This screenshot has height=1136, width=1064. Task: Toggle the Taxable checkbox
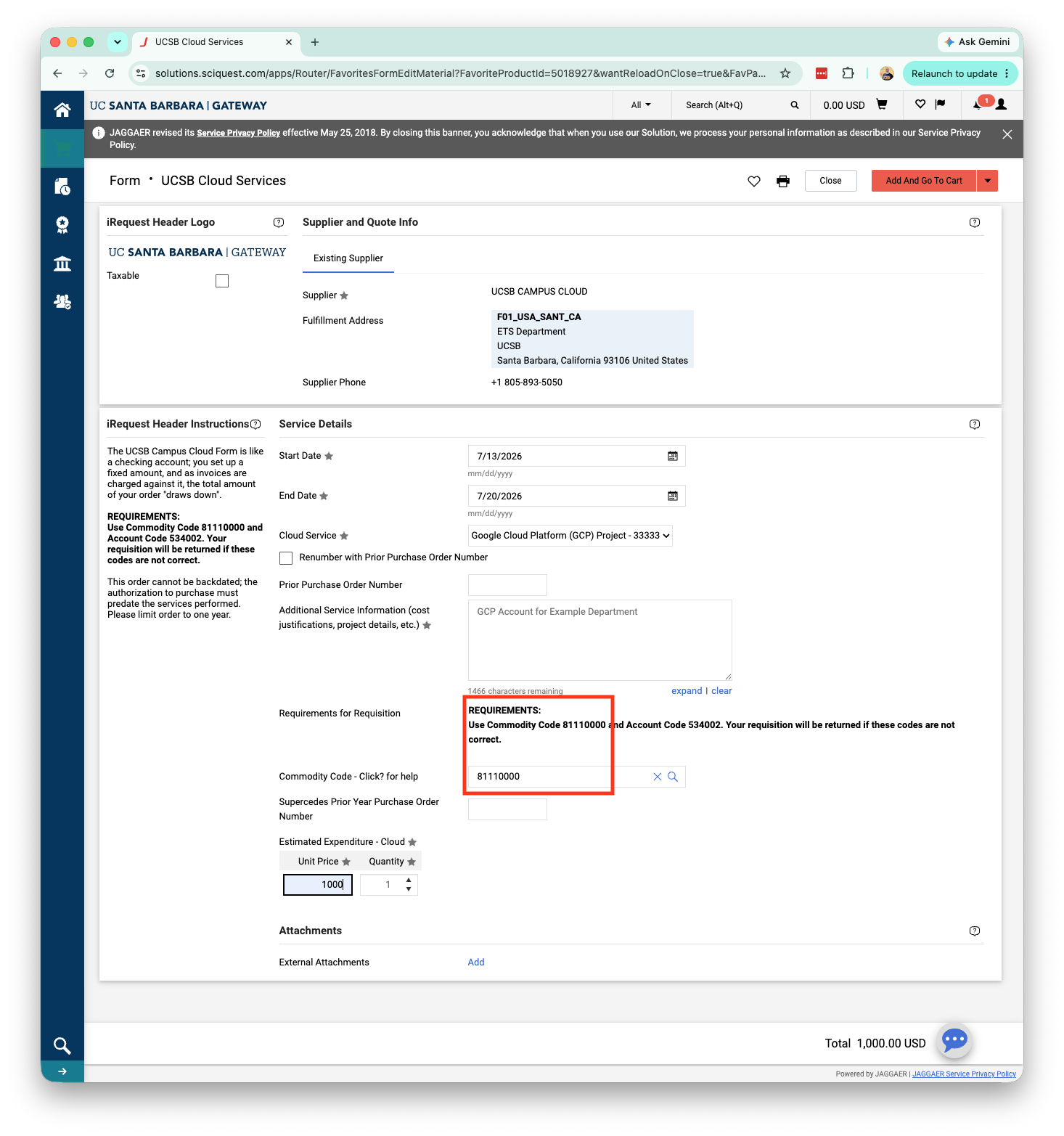click(222, 281)
